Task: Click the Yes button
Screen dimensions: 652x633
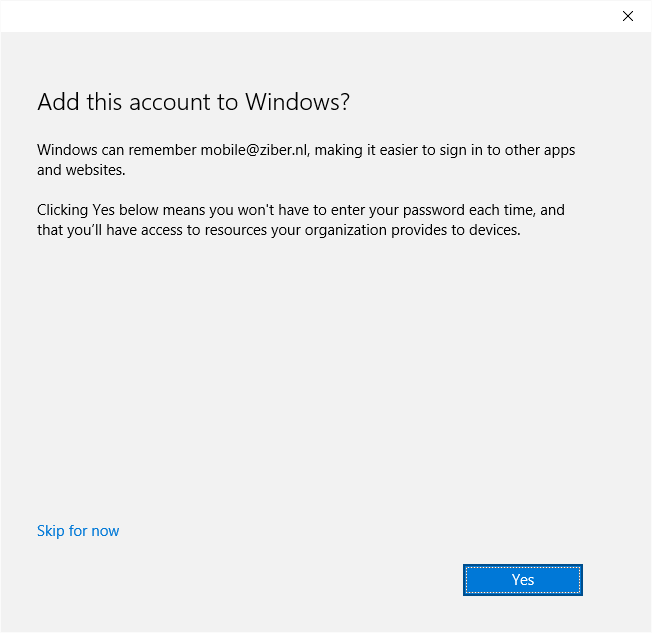Action: tap(523, 580)
